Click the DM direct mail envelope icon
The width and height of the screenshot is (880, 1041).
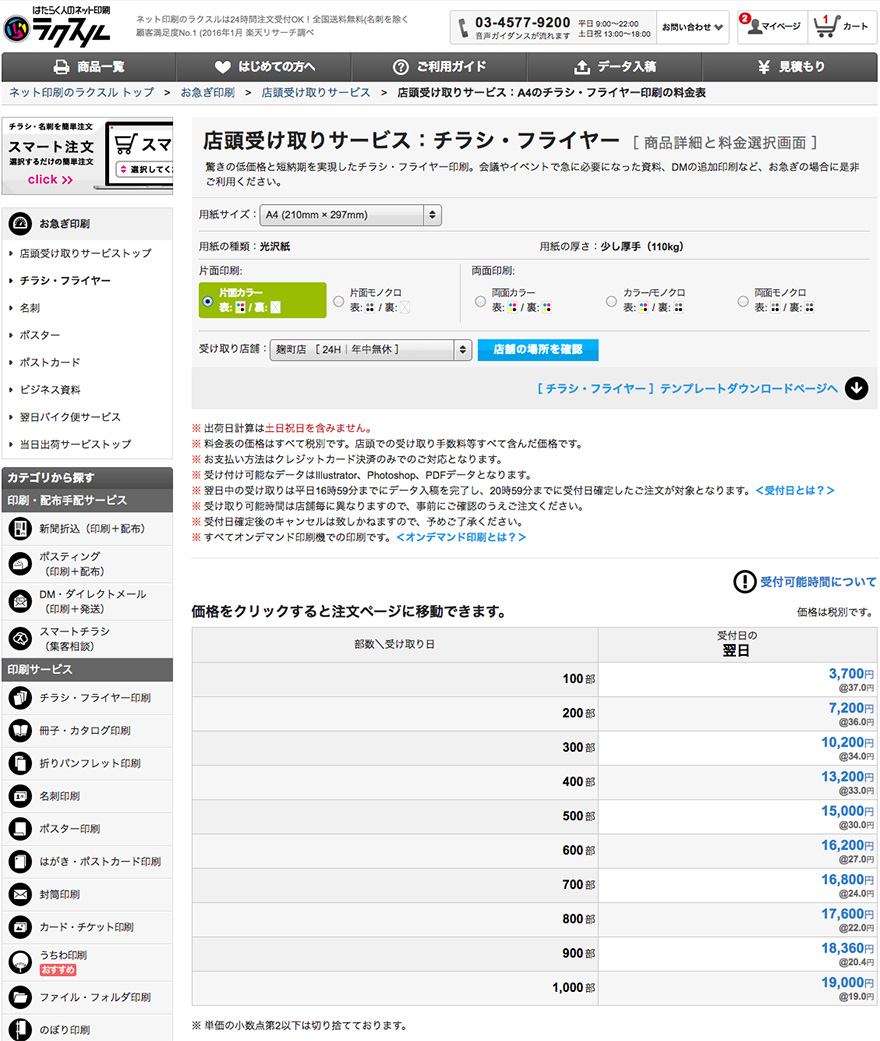click(x=20, y=600)
